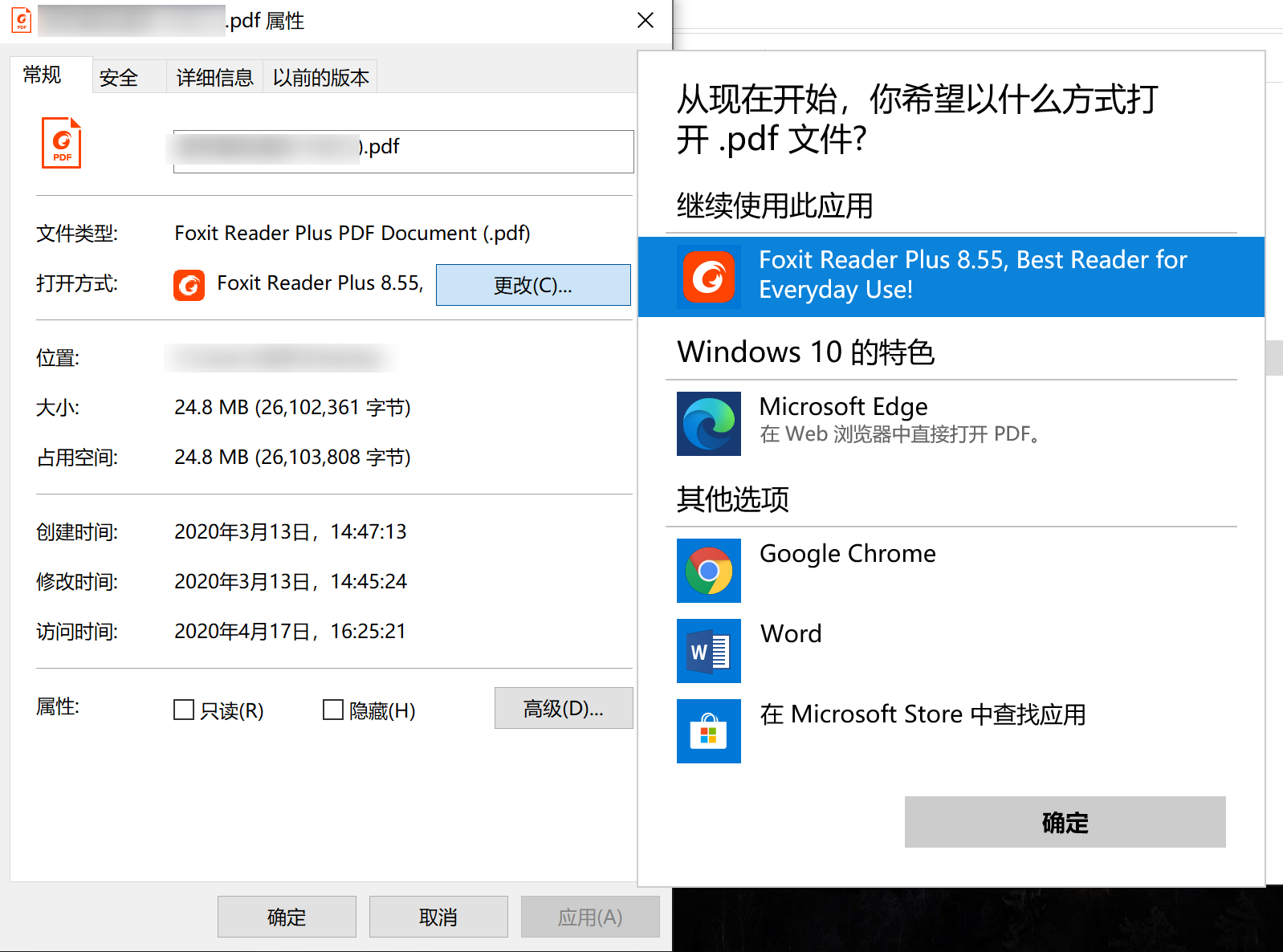The height and width of the screenshot is (952, 1283).
Task: Click the Microsoft Store shopping bag icon
Action: [708, 731]
